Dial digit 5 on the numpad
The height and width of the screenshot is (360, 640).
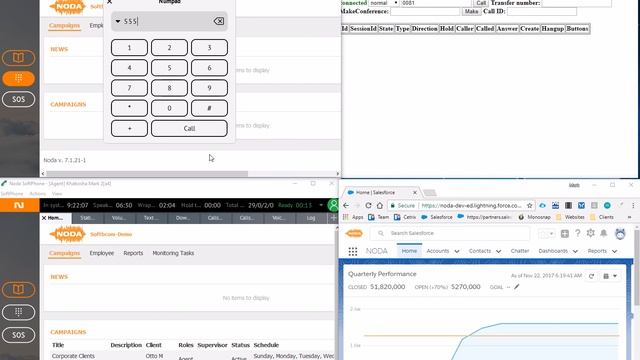click(169, 68)
